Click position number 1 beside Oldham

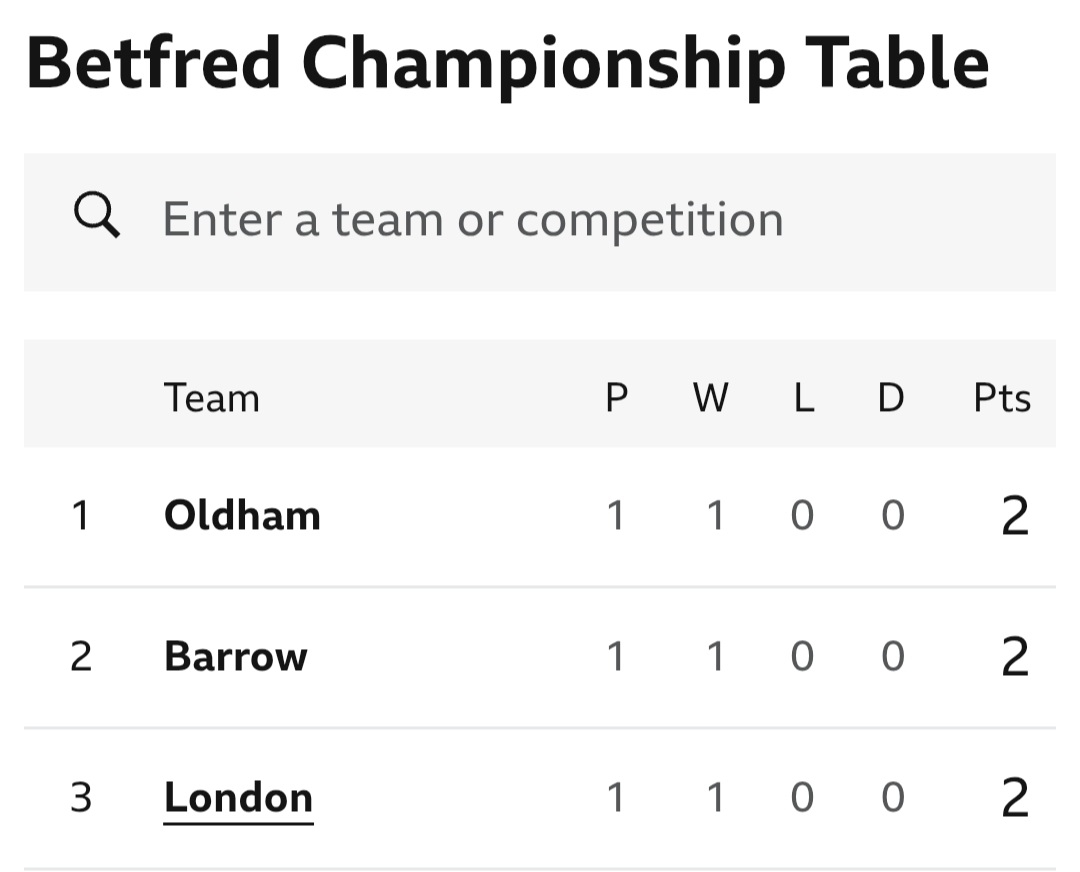(x=81, y=516)
